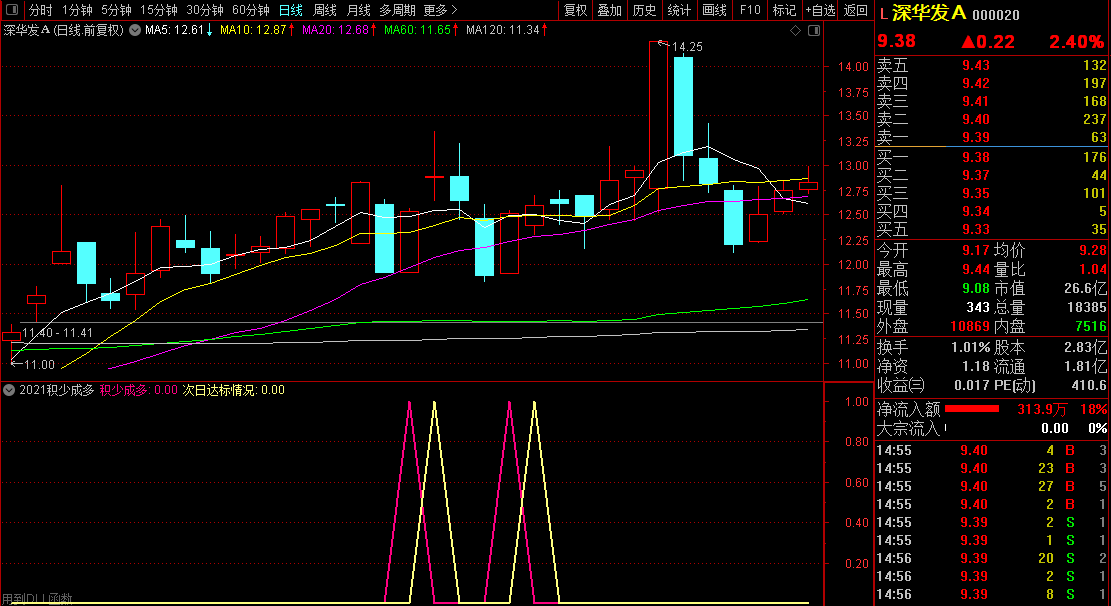Click the 统计 statistics button

[x=679, y=10]
